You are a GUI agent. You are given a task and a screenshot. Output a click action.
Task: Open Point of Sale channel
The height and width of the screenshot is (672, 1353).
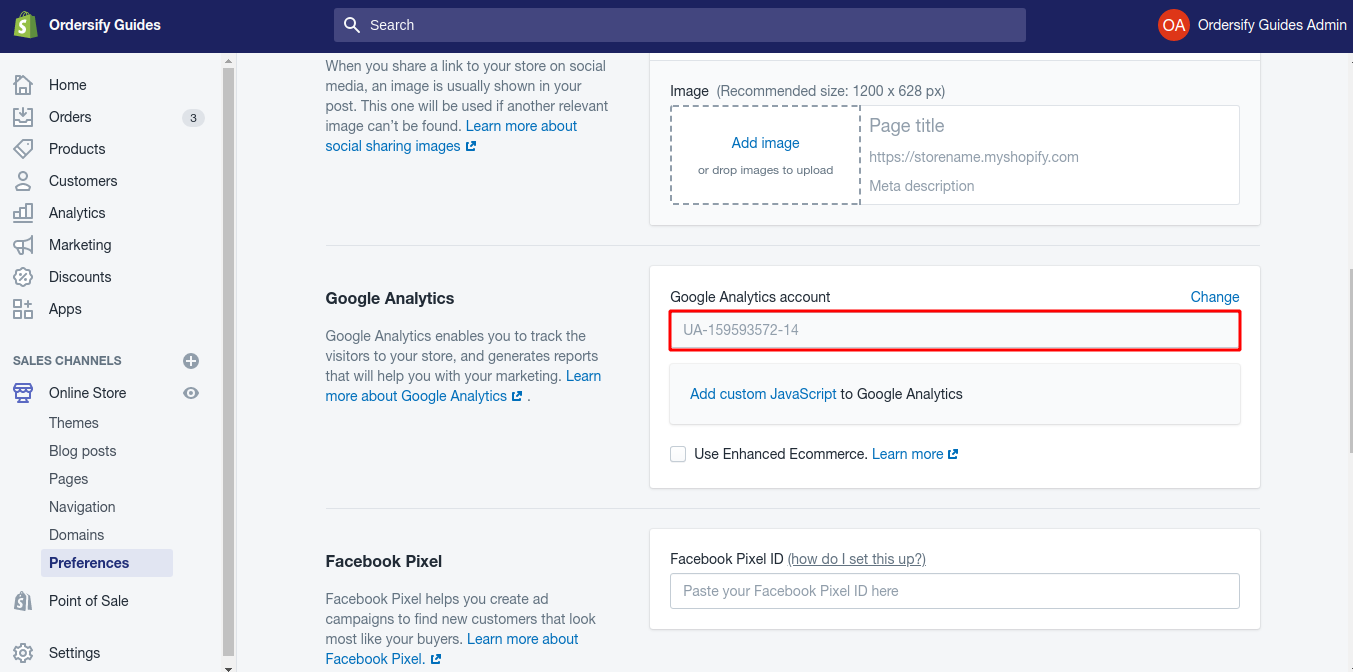click(x=89, y=601)
